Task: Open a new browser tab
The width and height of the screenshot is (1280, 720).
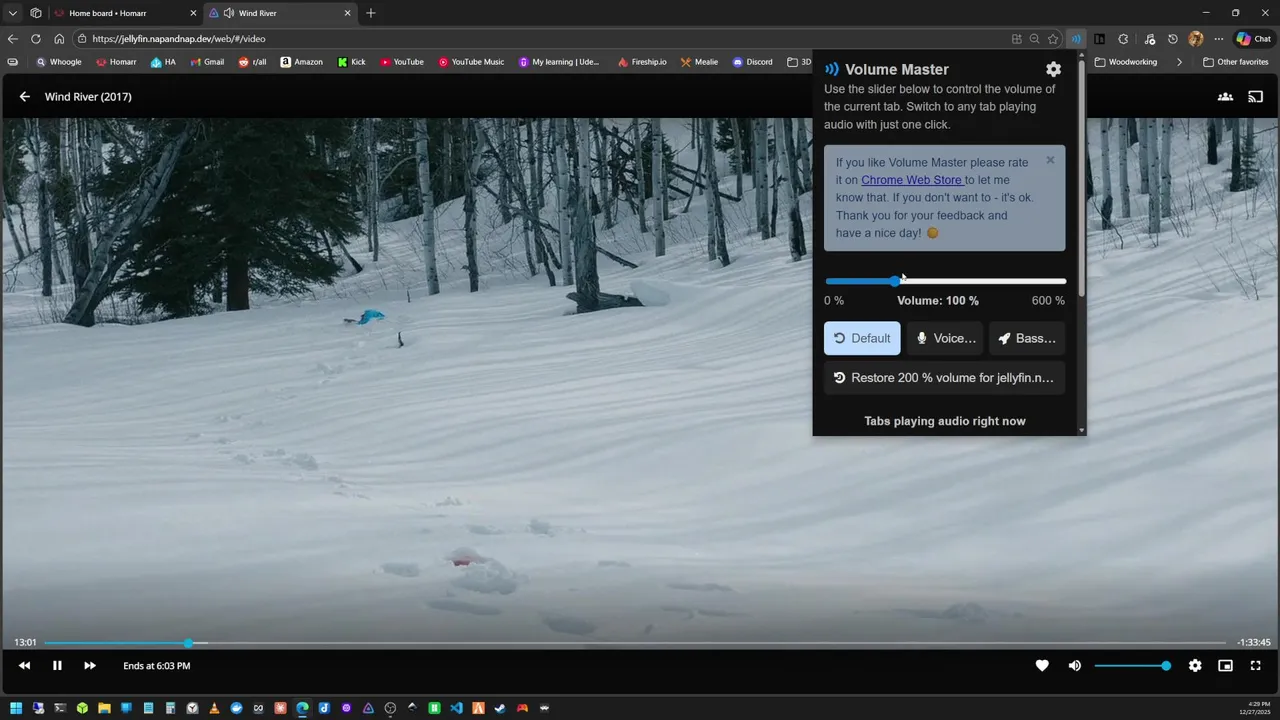Action: pyautogui.click(x=371, y=13)
